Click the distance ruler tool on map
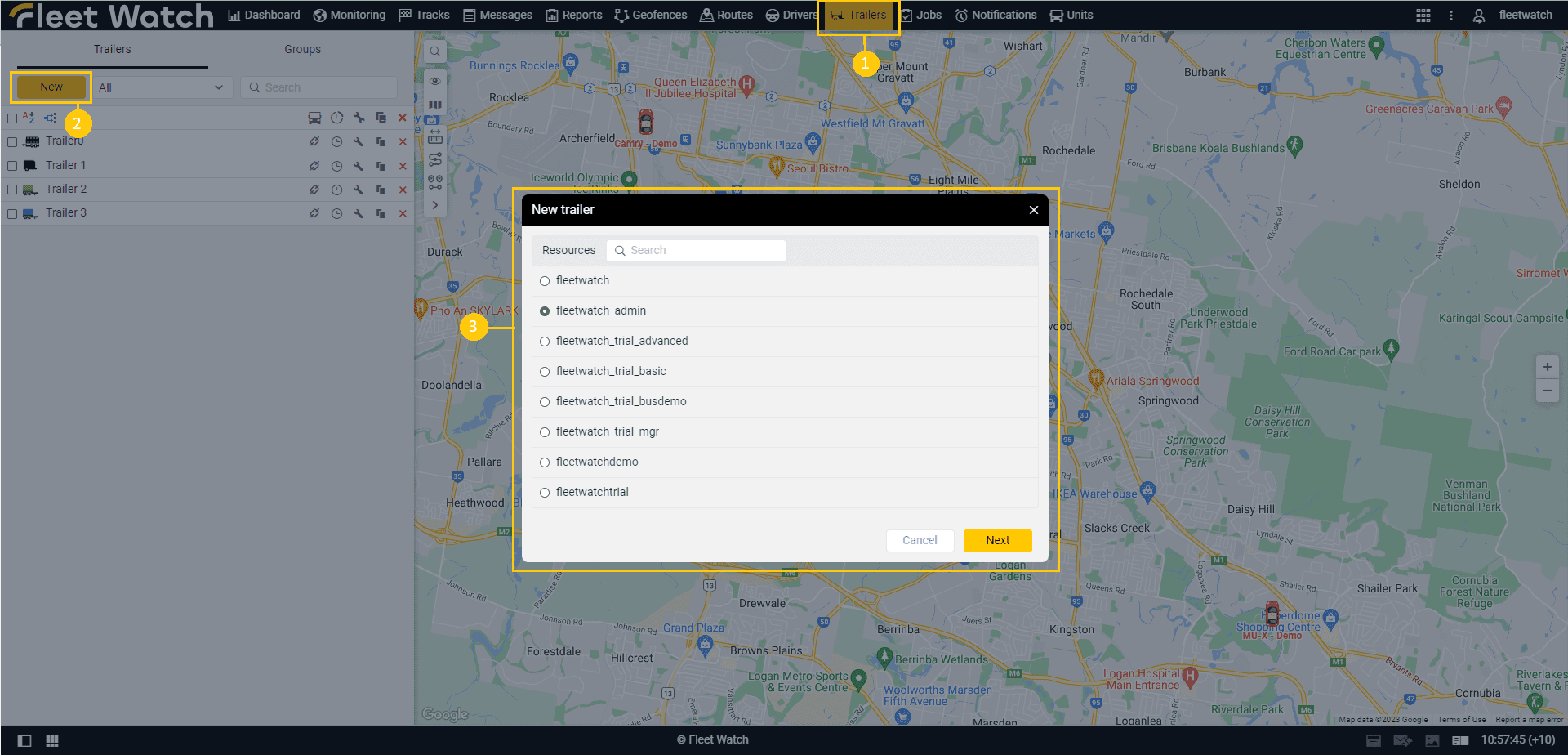The width and height of the screenshot is (1568, 755). click(435, 137)
